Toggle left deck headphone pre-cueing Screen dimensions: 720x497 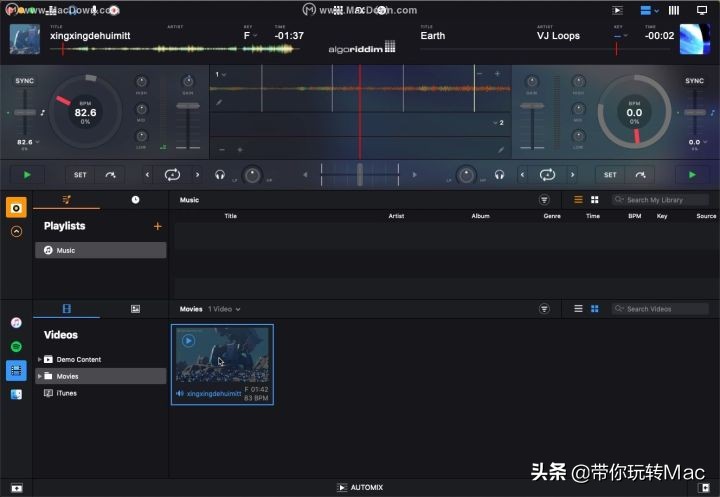pyautogui.click(x=220, y=175)
